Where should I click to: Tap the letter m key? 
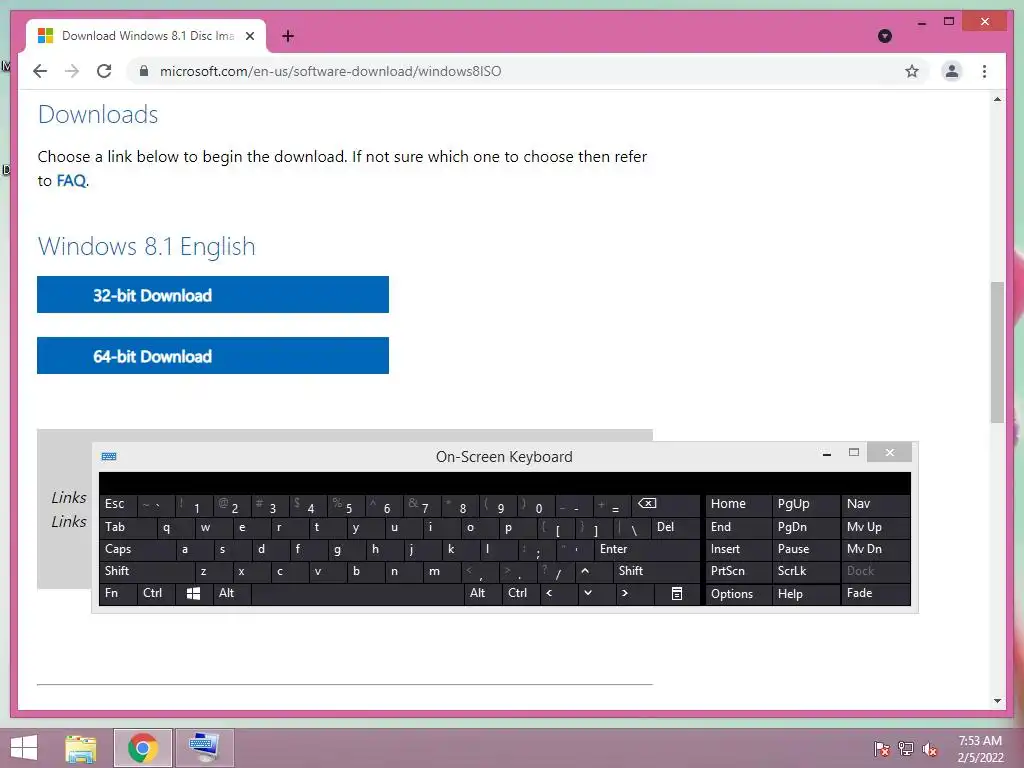441,571
